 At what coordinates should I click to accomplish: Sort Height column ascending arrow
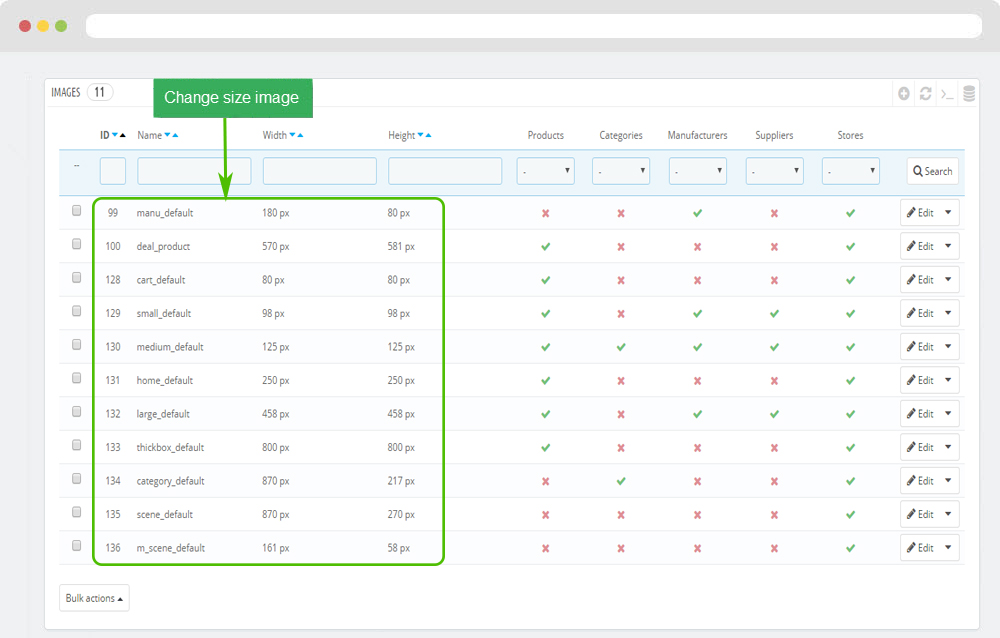(428, 135)
